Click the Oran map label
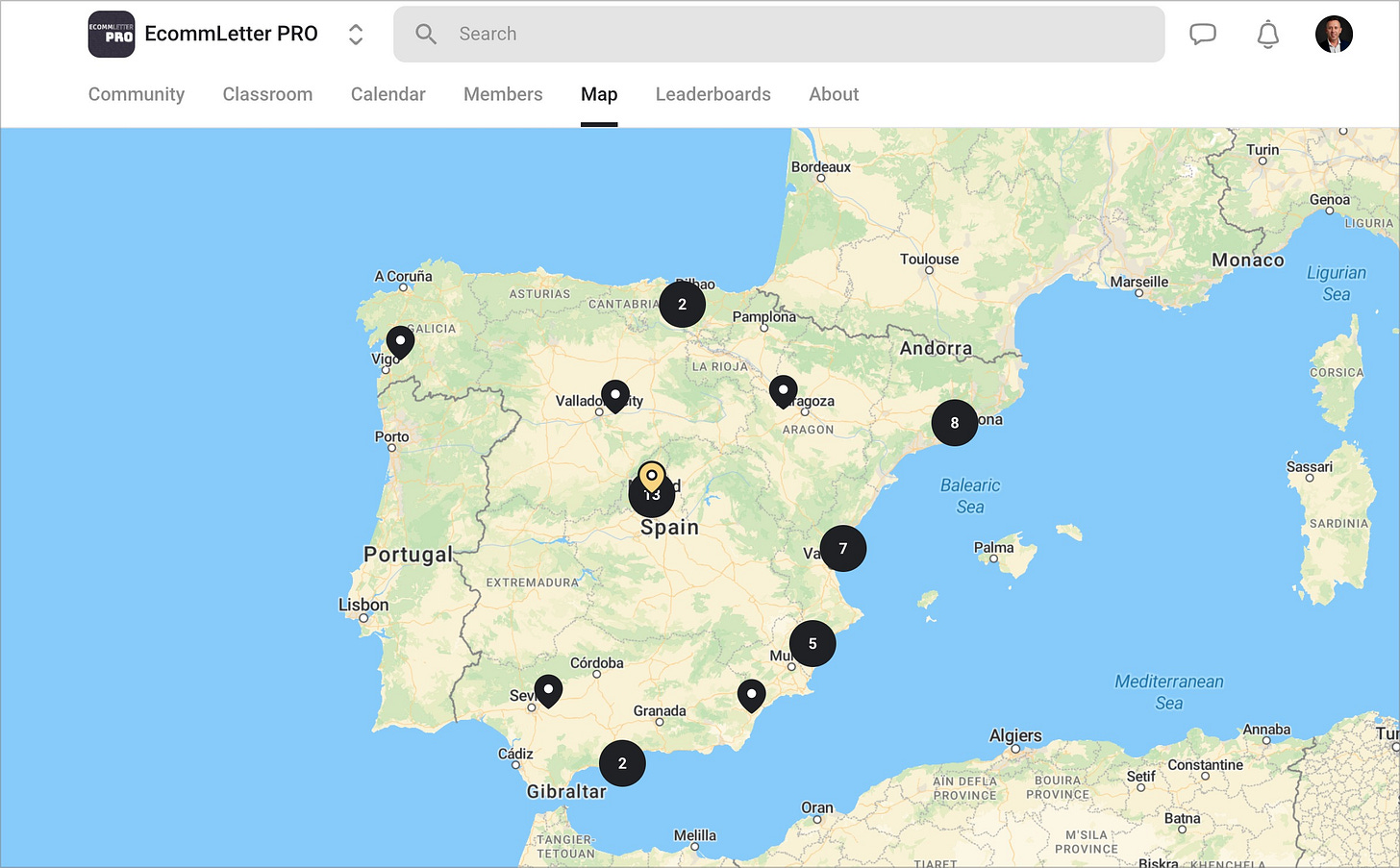This screenshot has width=1400, height=868. pyautogui.click(x=817, y=807)
